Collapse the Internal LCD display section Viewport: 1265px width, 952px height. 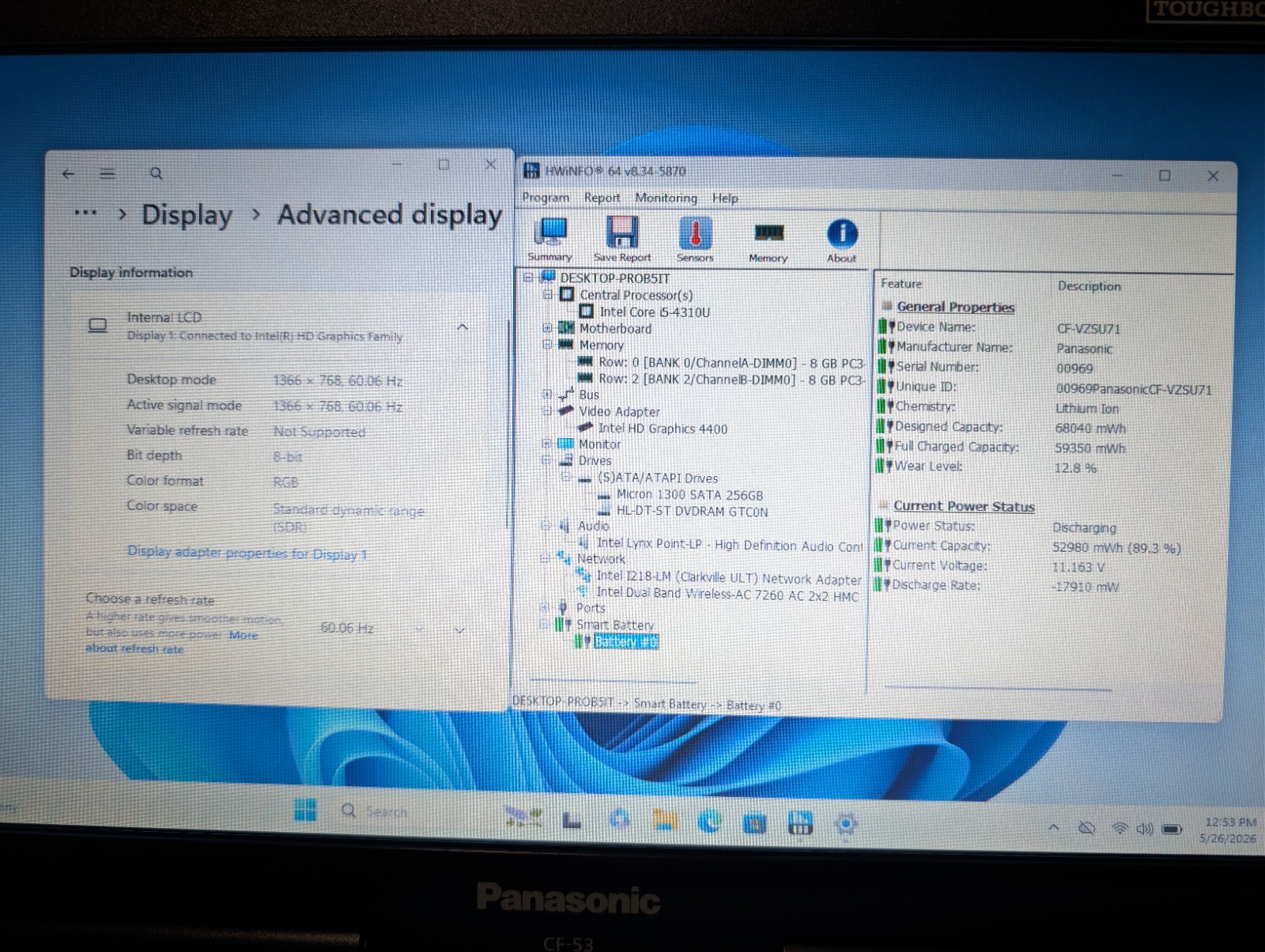point(463,327)
